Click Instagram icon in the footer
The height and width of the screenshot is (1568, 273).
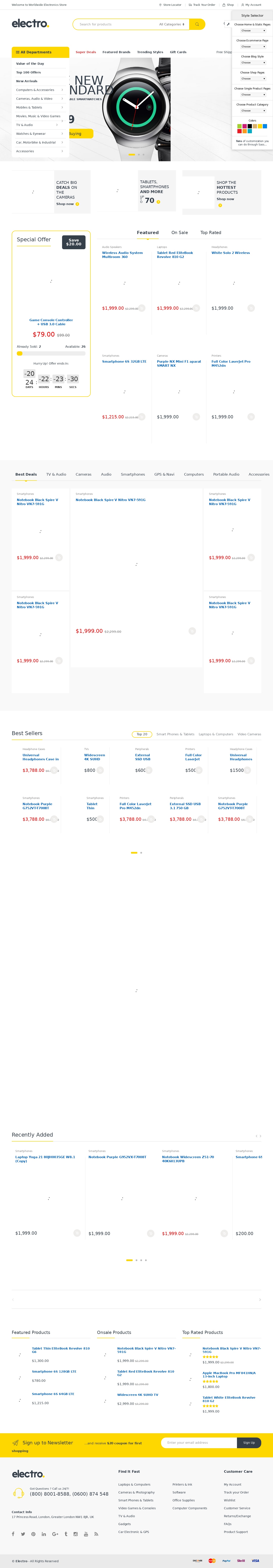click(75, 1534)
